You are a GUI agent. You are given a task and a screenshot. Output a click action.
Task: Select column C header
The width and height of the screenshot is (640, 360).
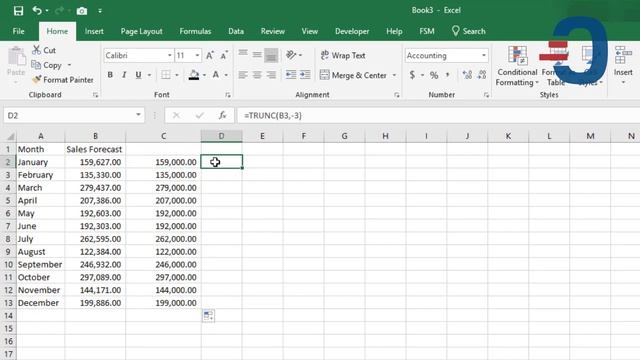click(163, 136)
